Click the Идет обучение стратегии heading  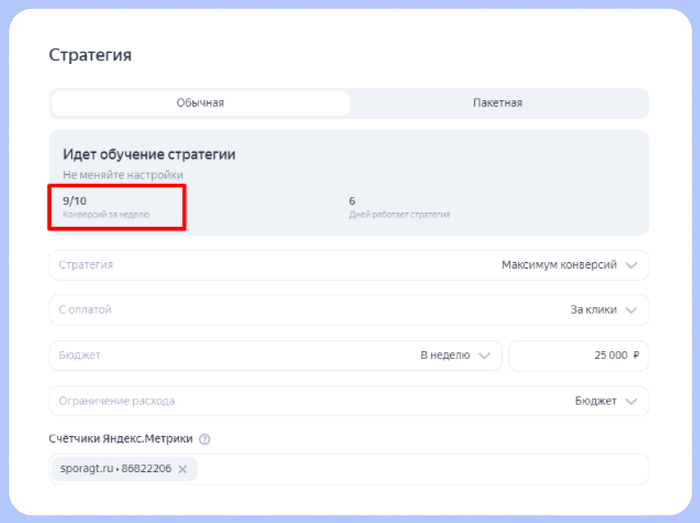[149, 155]
